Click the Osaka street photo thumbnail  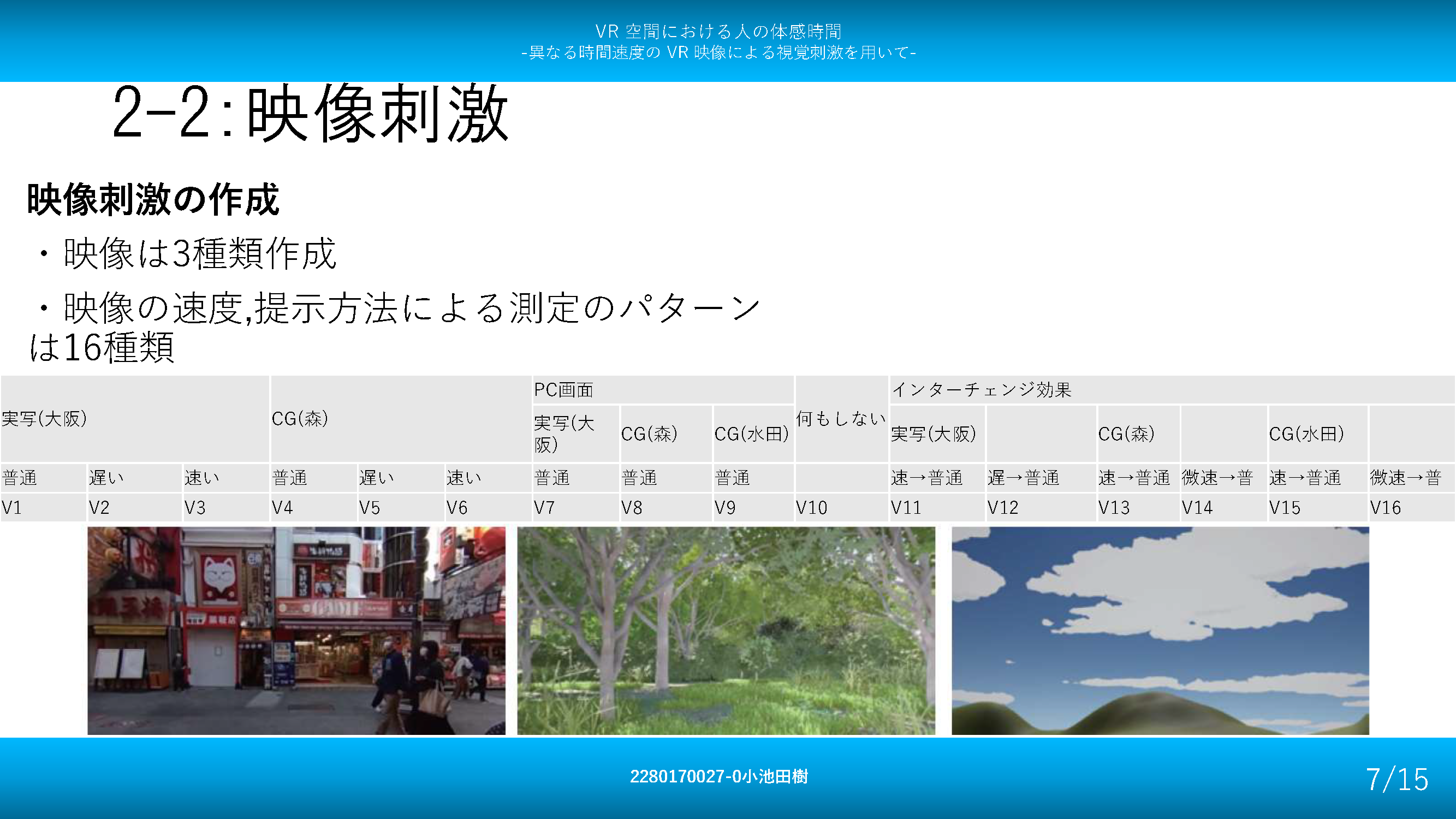(296, 630)
